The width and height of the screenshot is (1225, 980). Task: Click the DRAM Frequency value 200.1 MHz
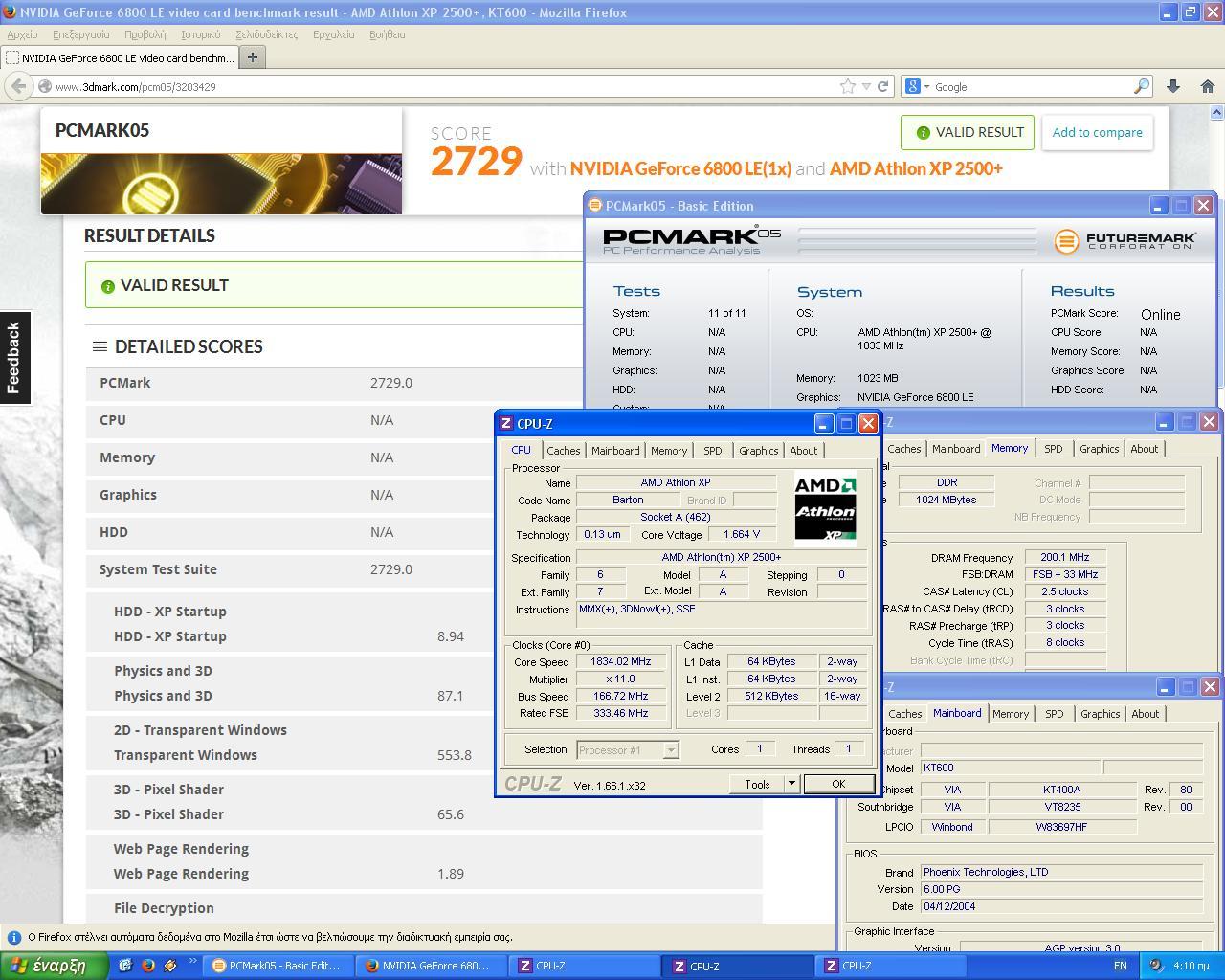[x=1064, y=557]
